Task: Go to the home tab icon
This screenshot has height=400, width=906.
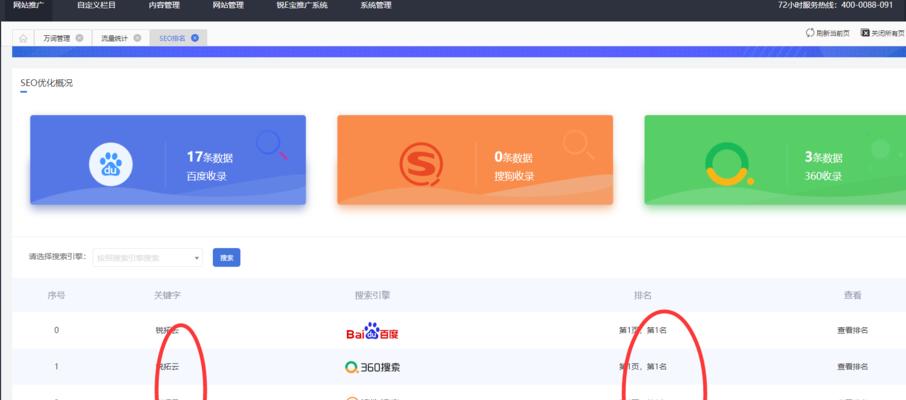Action: tap(23, 38)
